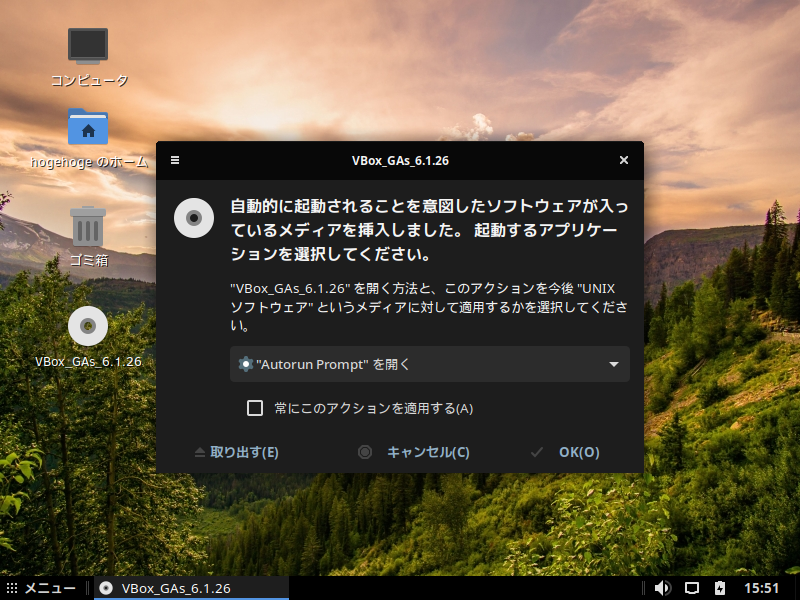Click the large disc icon in the dialog

(x=194, y=218)
